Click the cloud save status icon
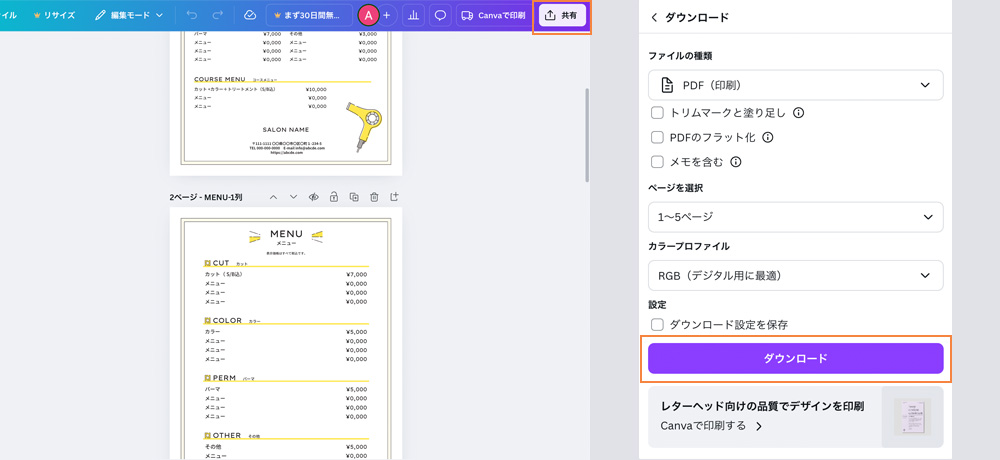The width and height of the screenshot is (1000, 460). coord(250,16)
